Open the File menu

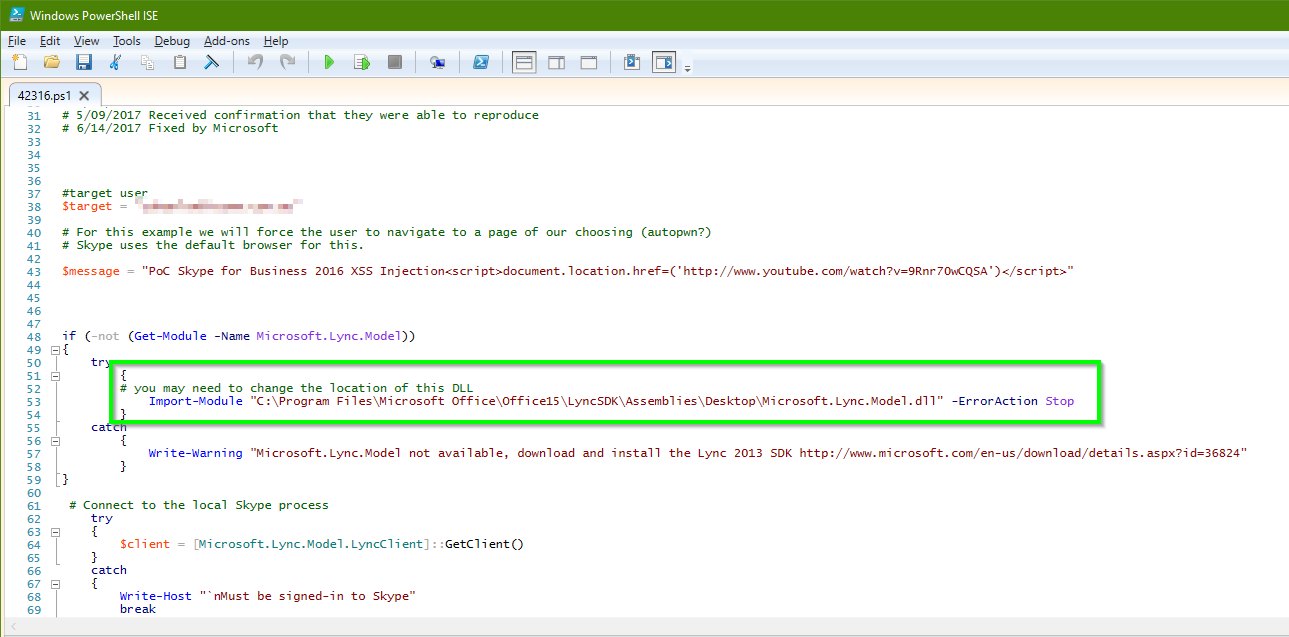(x=17, y=41)
